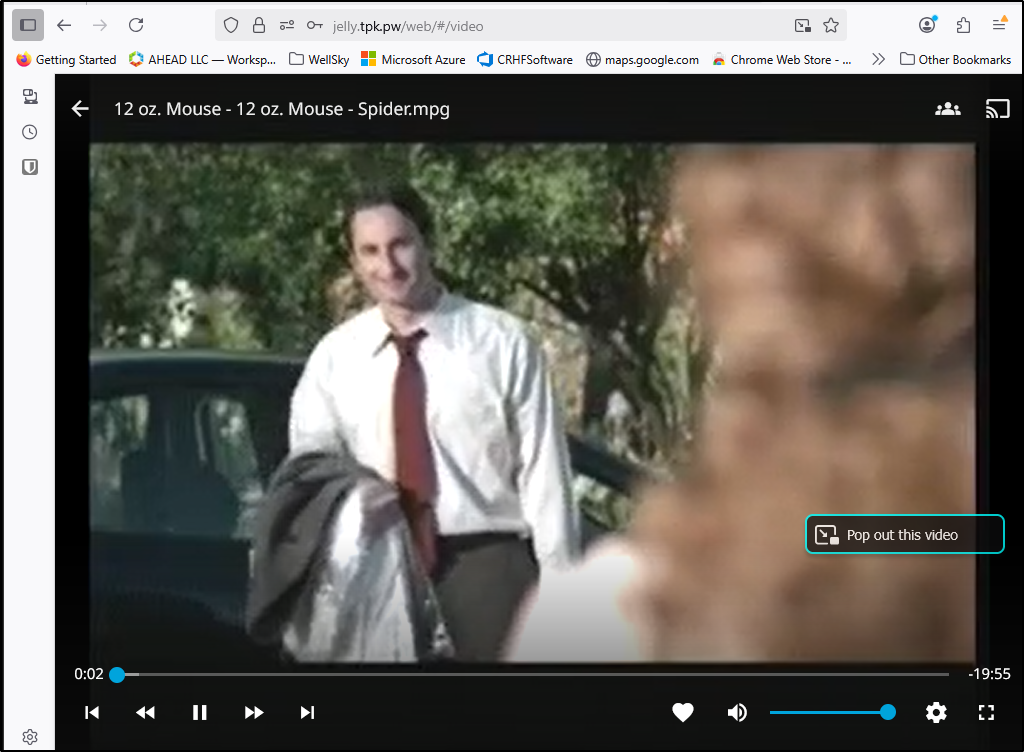Open saved password key icon
The height and width of the screenshot is (752, 1024).
coord(315,25)
